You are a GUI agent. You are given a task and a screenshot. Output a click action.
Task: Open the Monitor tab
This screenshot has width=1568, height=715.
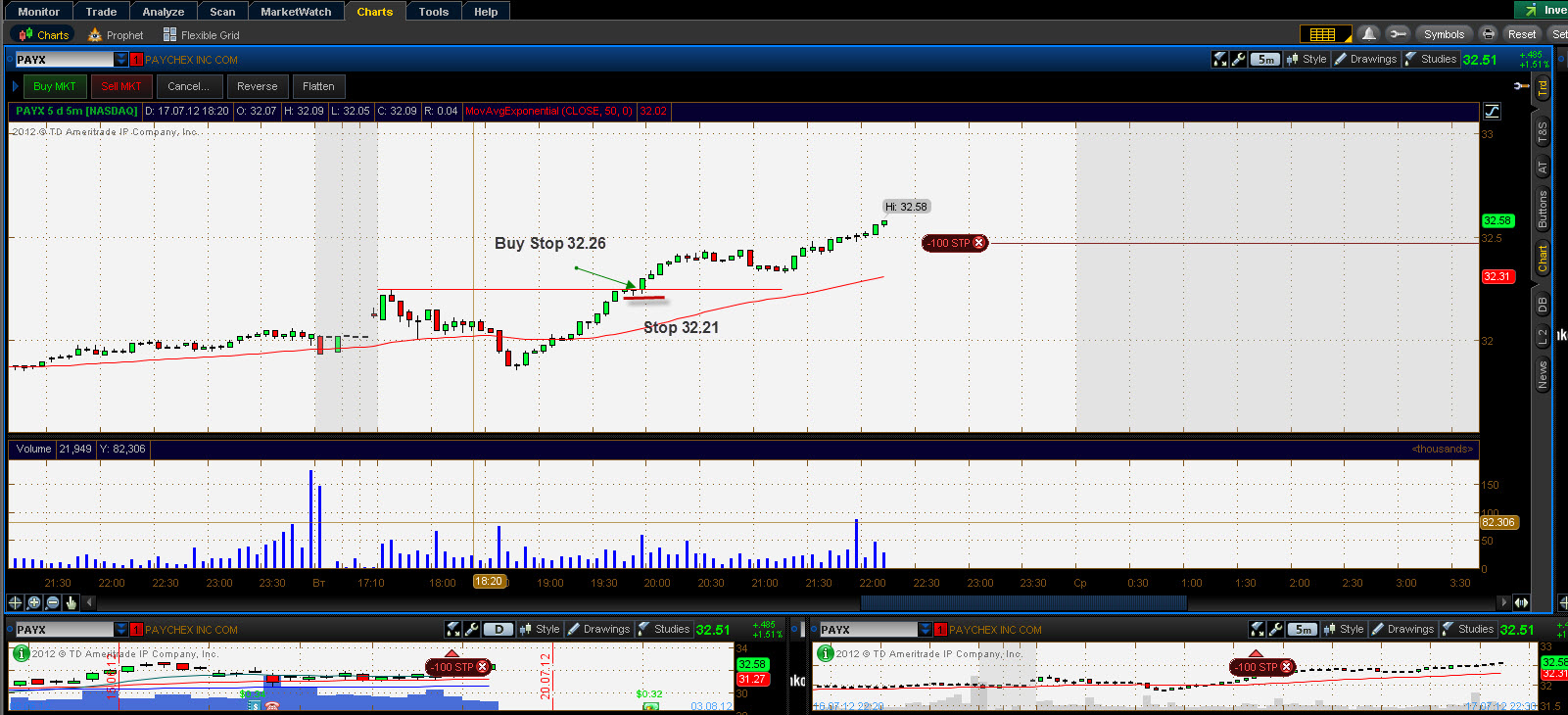point(39,12)
